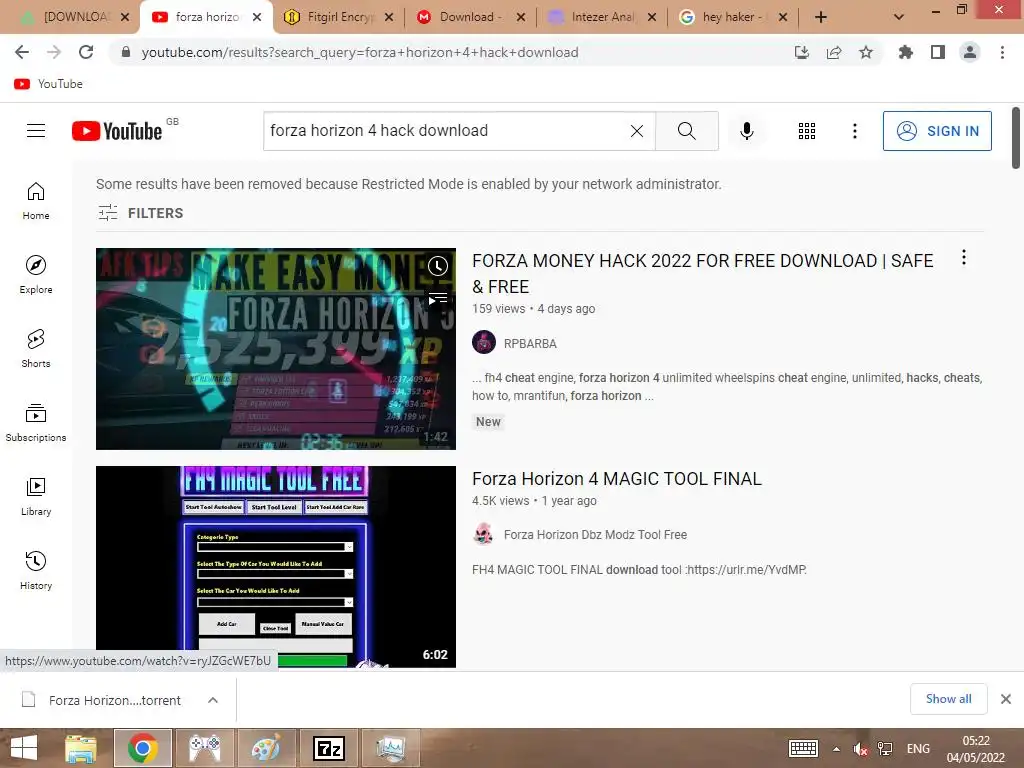
Task: Open the YouTube hamburger guide menu
Action: (36, 131)
